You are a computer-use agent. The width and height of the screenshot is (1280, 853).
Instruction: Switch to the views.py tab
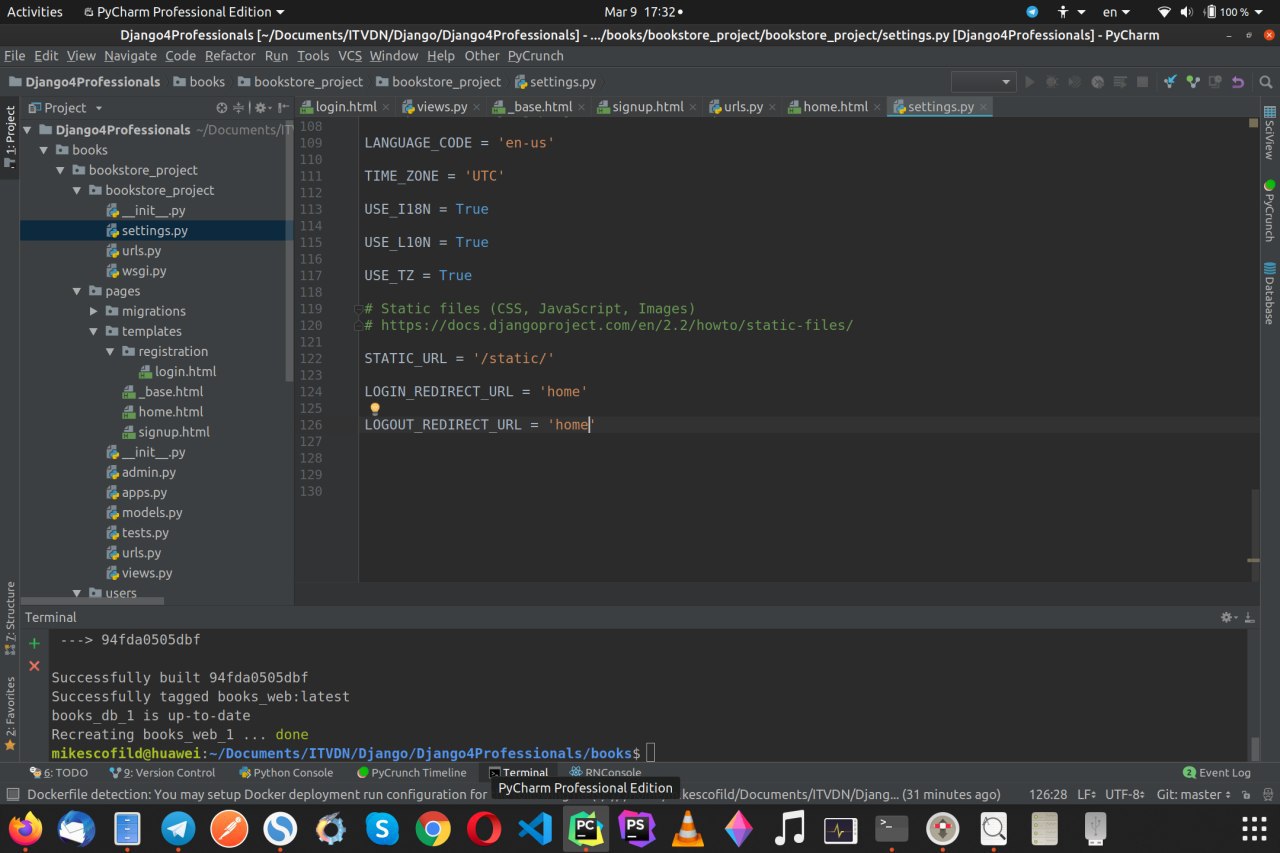(x=441, y=107)
